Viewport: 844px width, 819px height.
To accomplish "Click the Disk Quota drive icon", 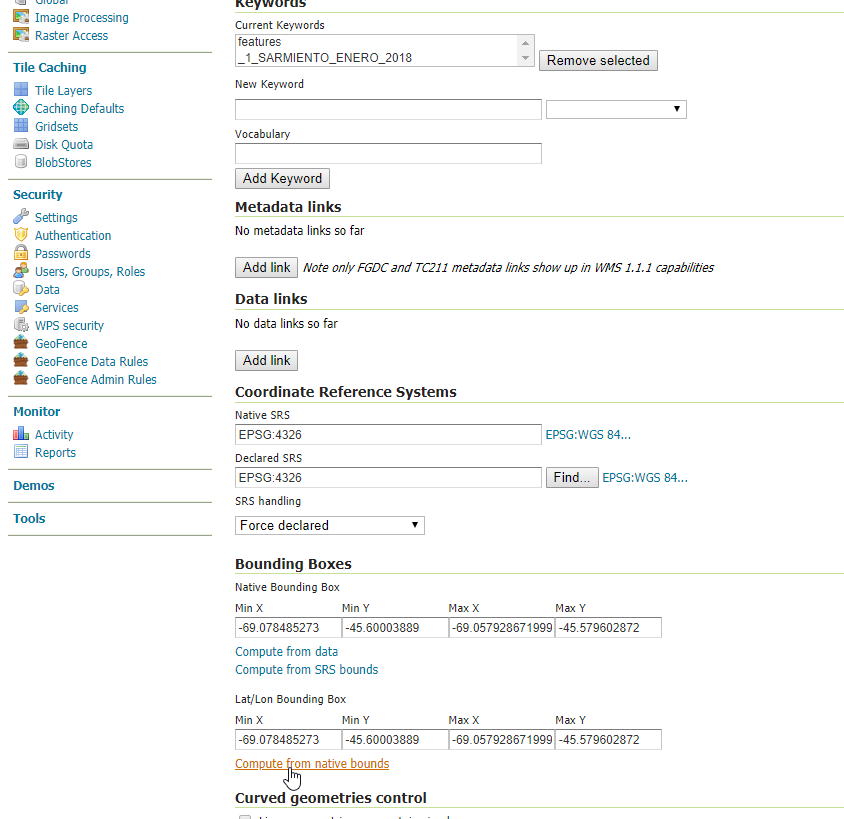I will tap(21, 144).
